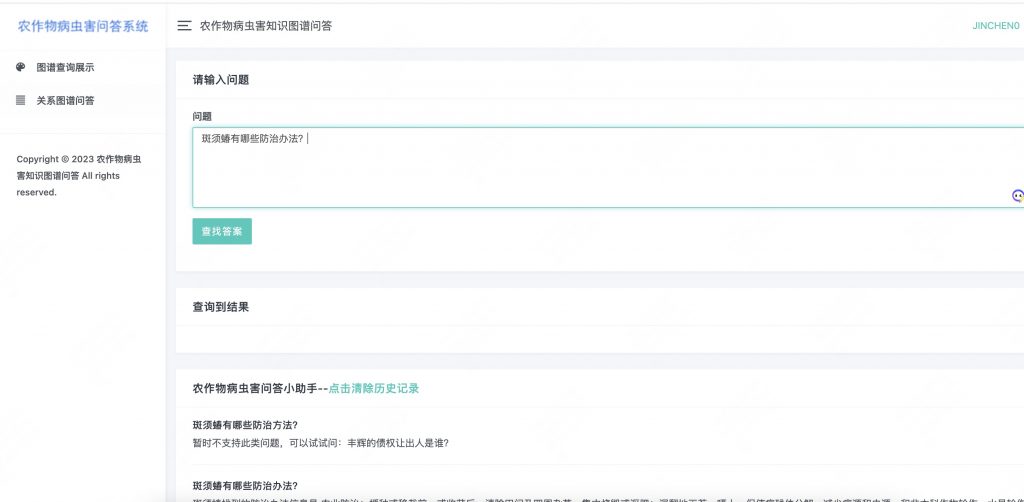Image resolution: width=1024 pixels, height=502 pixels.
Task: Click the 问题 field label
Action: coord(202,116)
